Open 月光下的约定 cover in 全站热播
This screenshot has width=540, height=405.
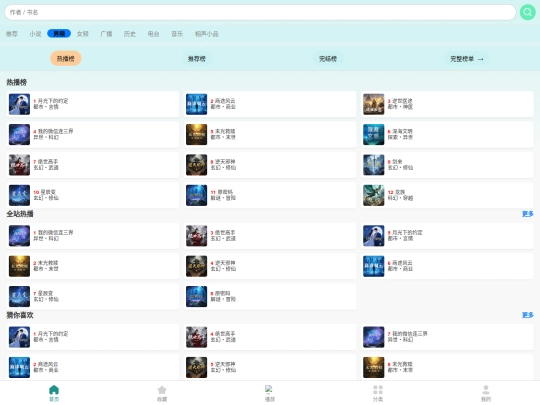pyautogui.click(x=374, y=236)
